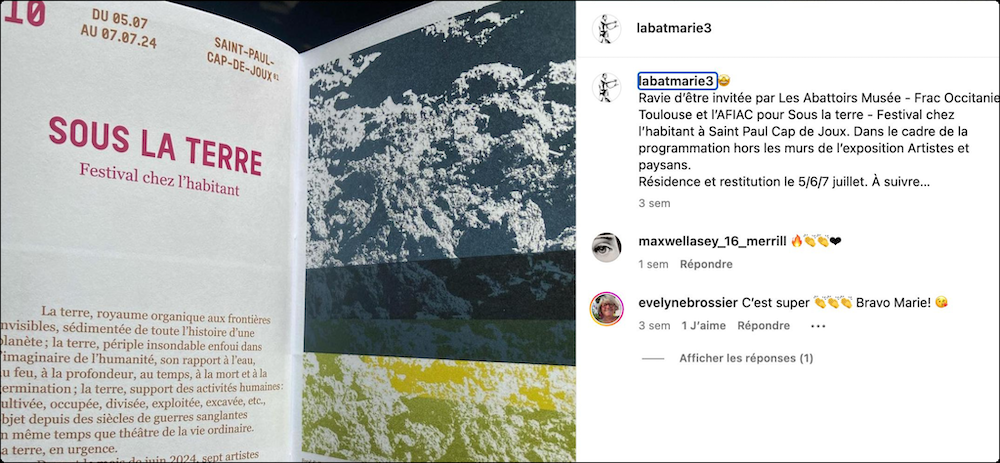The width and height of the screenshot is (1000, 463).
Task: Click the star-struck emoji after caption username
Action: [724, 81]
